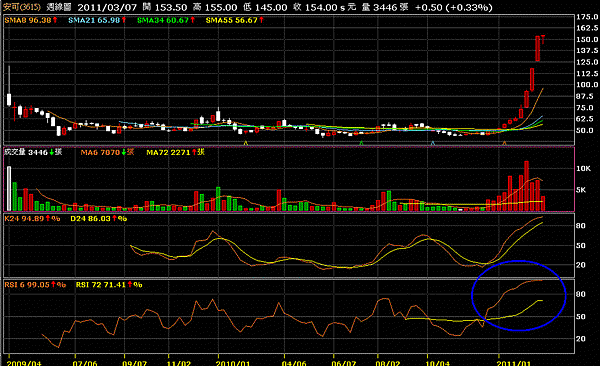Image resolution: width=600 pixels, height=366 pixels.
Task: Click the tallest red volume bar
Action: (527, 186)
